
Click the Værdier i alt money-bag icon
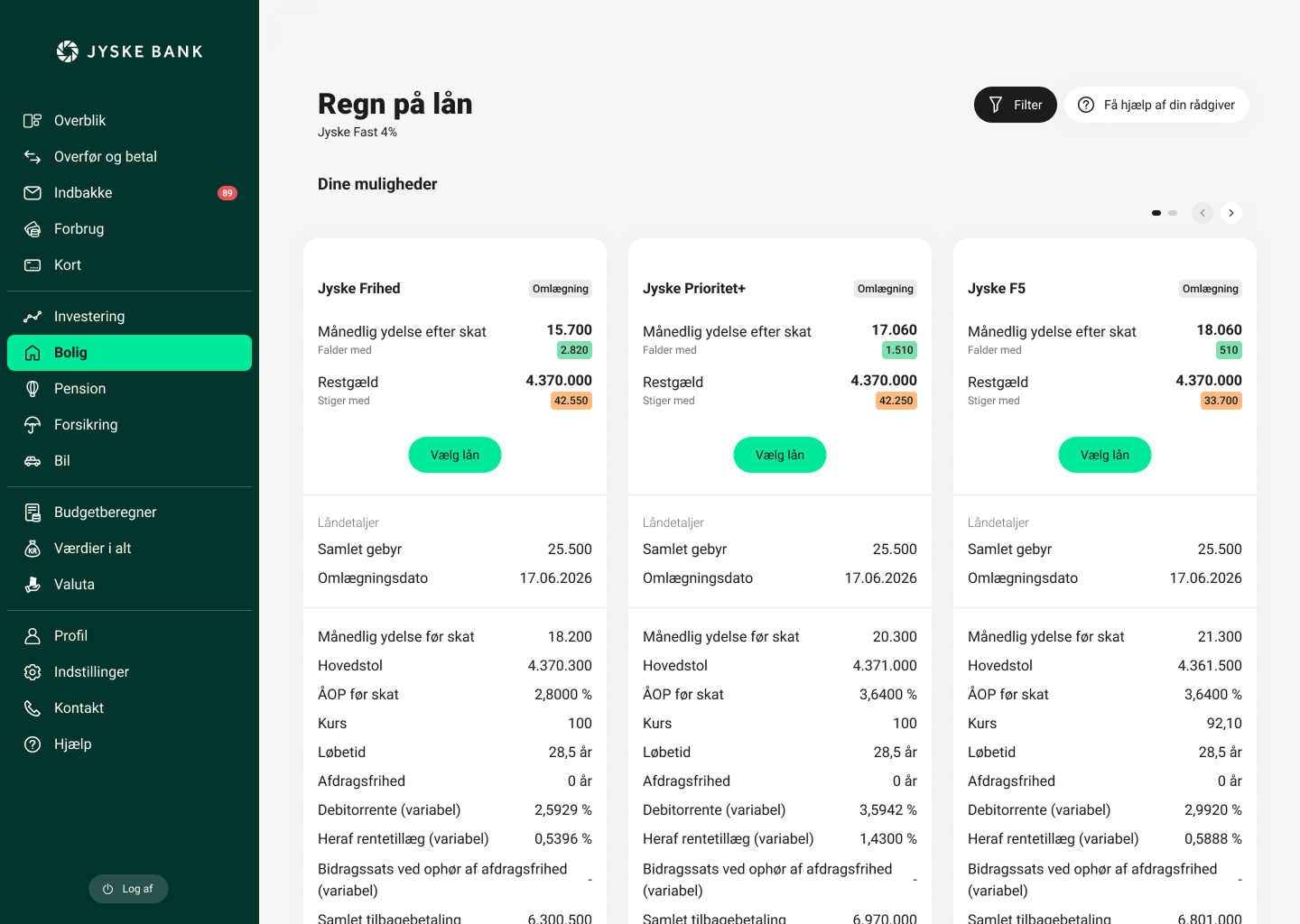click(32, 549)
